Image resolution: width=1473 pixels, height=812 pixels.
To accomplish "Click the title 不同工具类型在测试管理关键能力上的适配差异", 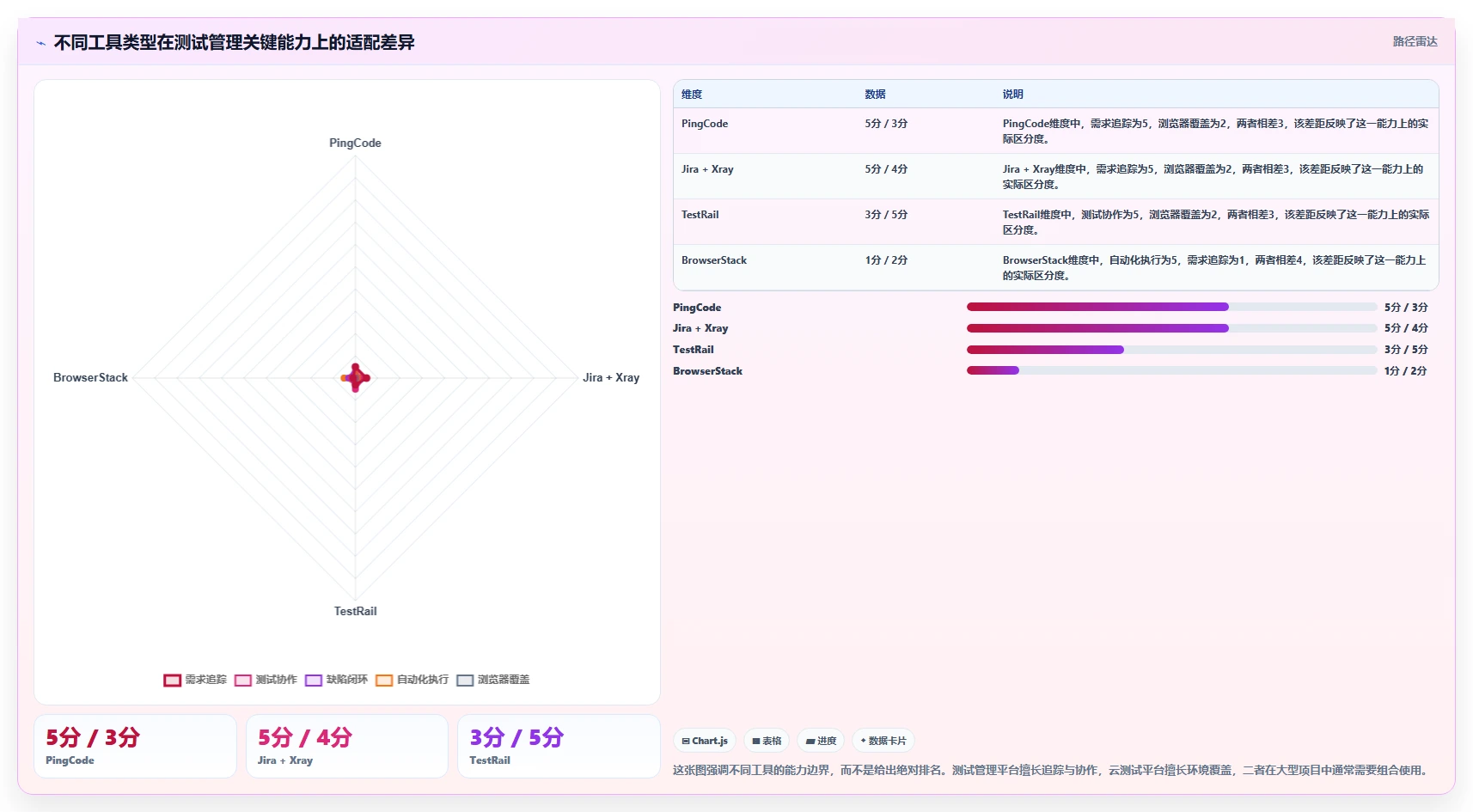I will click(x=234, y=43).
